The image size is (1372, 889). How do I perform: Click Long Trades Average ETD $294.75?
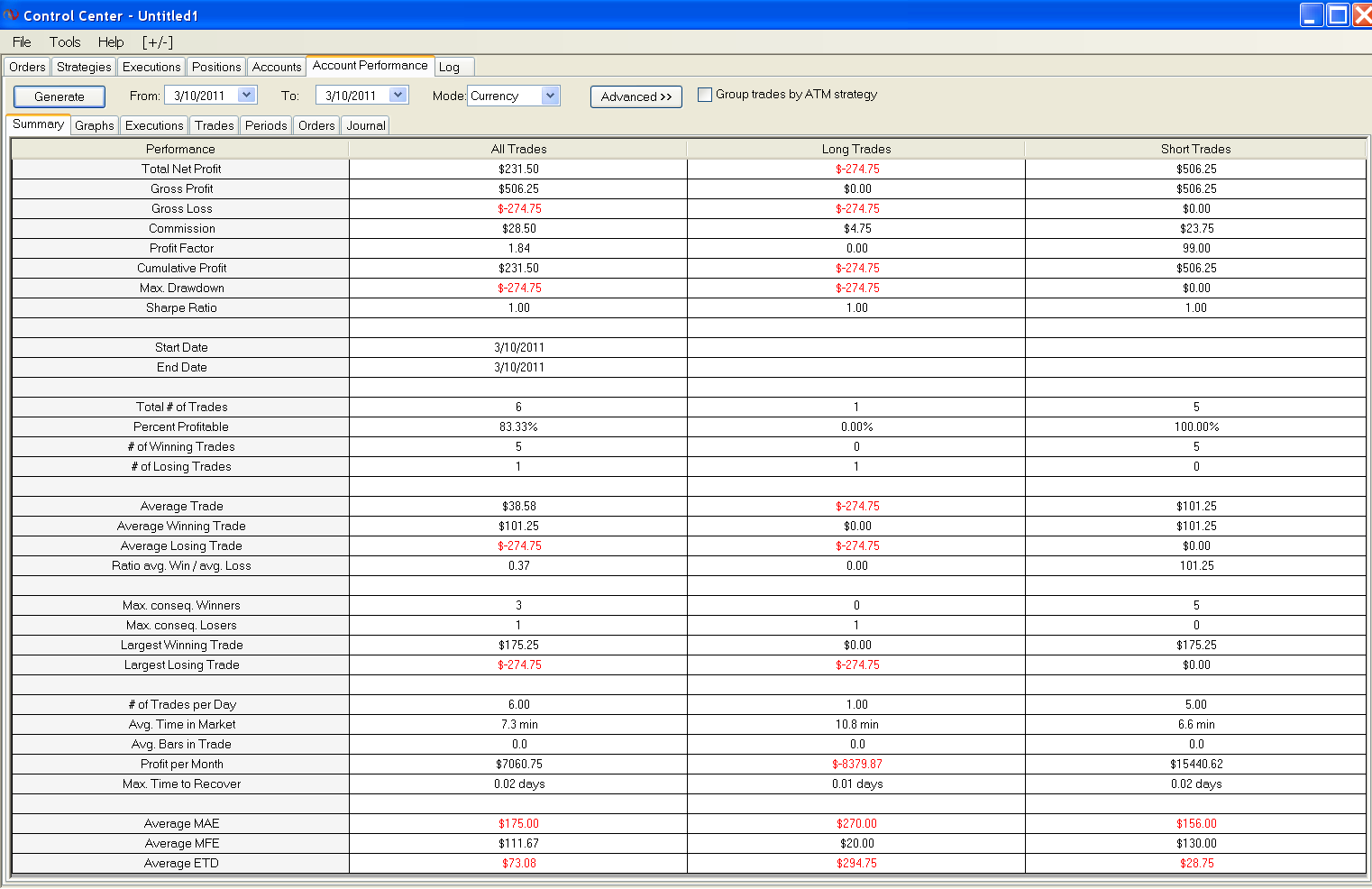point(856,863)
